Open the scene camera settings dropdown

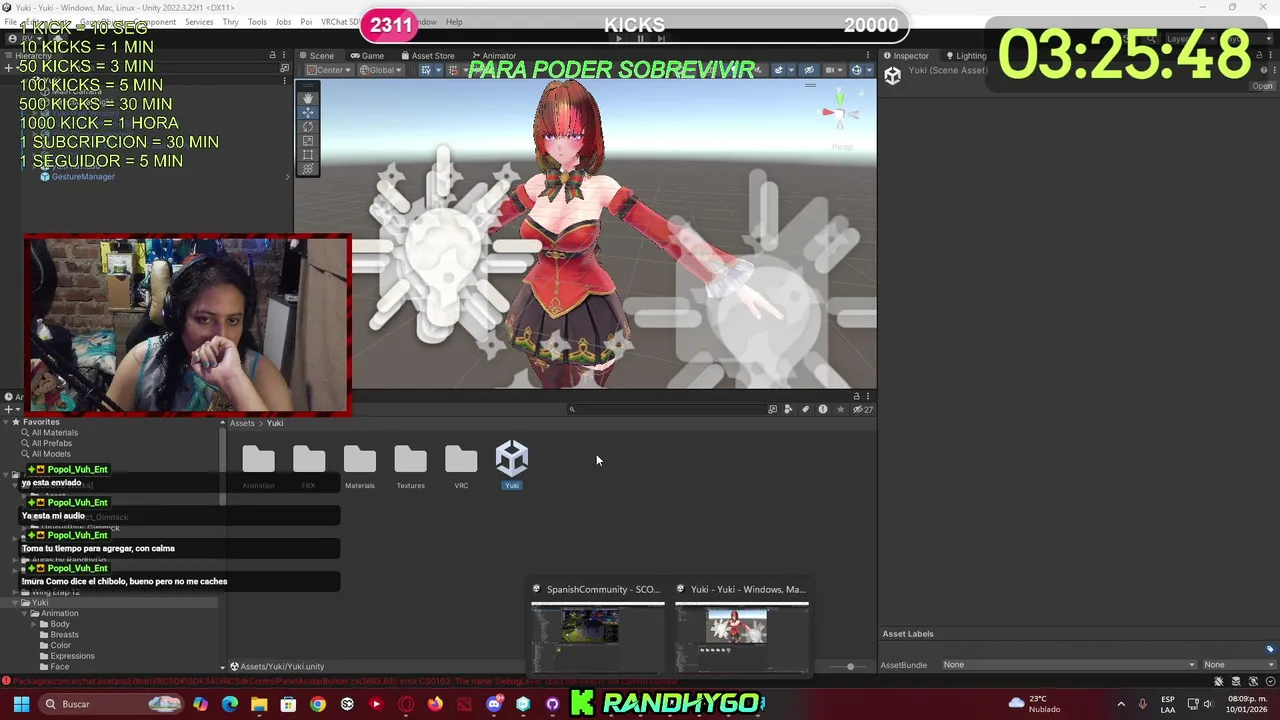pyautogui.click(x=834, y=70)
